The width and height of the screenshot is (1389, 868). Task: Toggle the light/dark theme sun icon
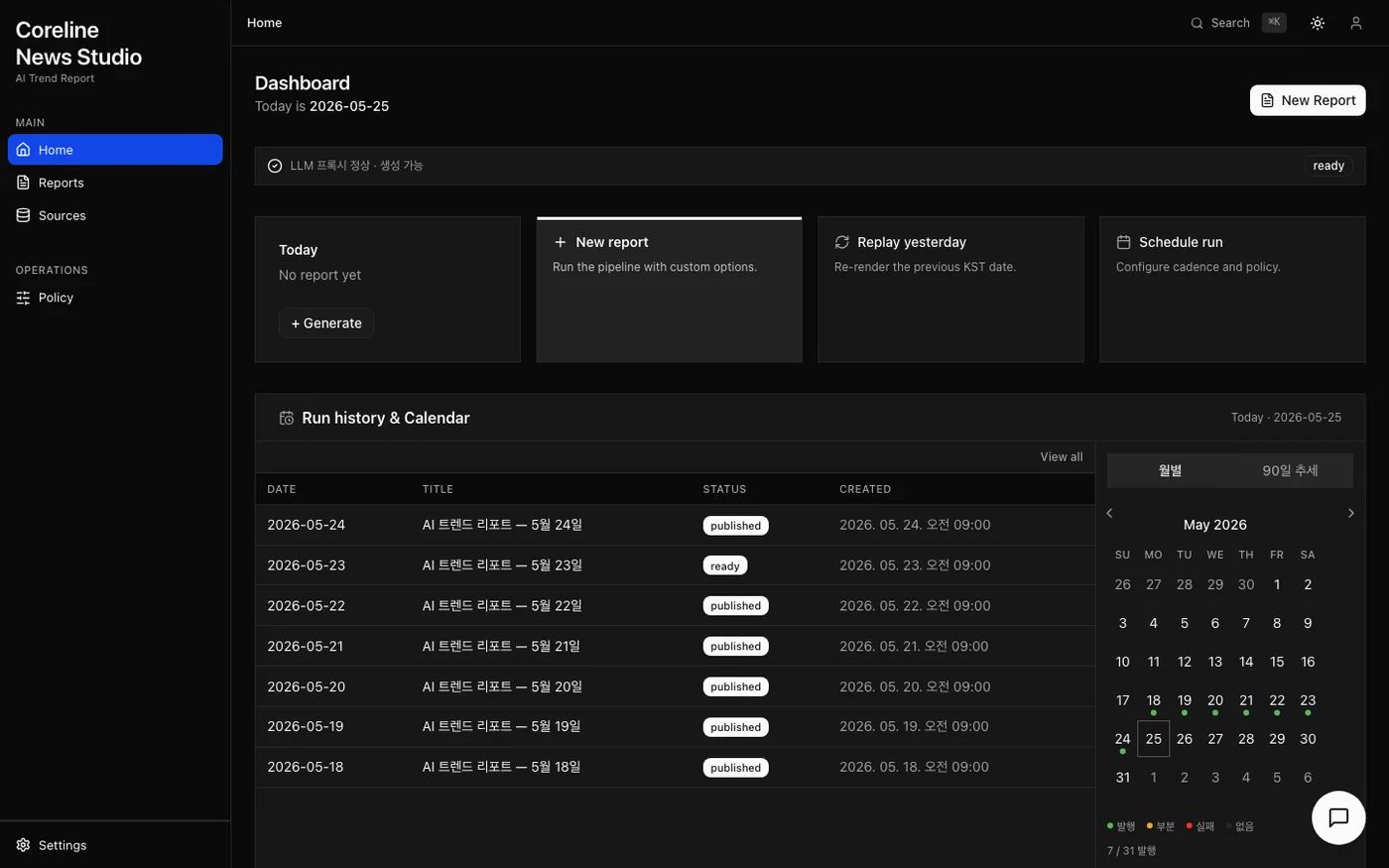tap(1318, 23)
